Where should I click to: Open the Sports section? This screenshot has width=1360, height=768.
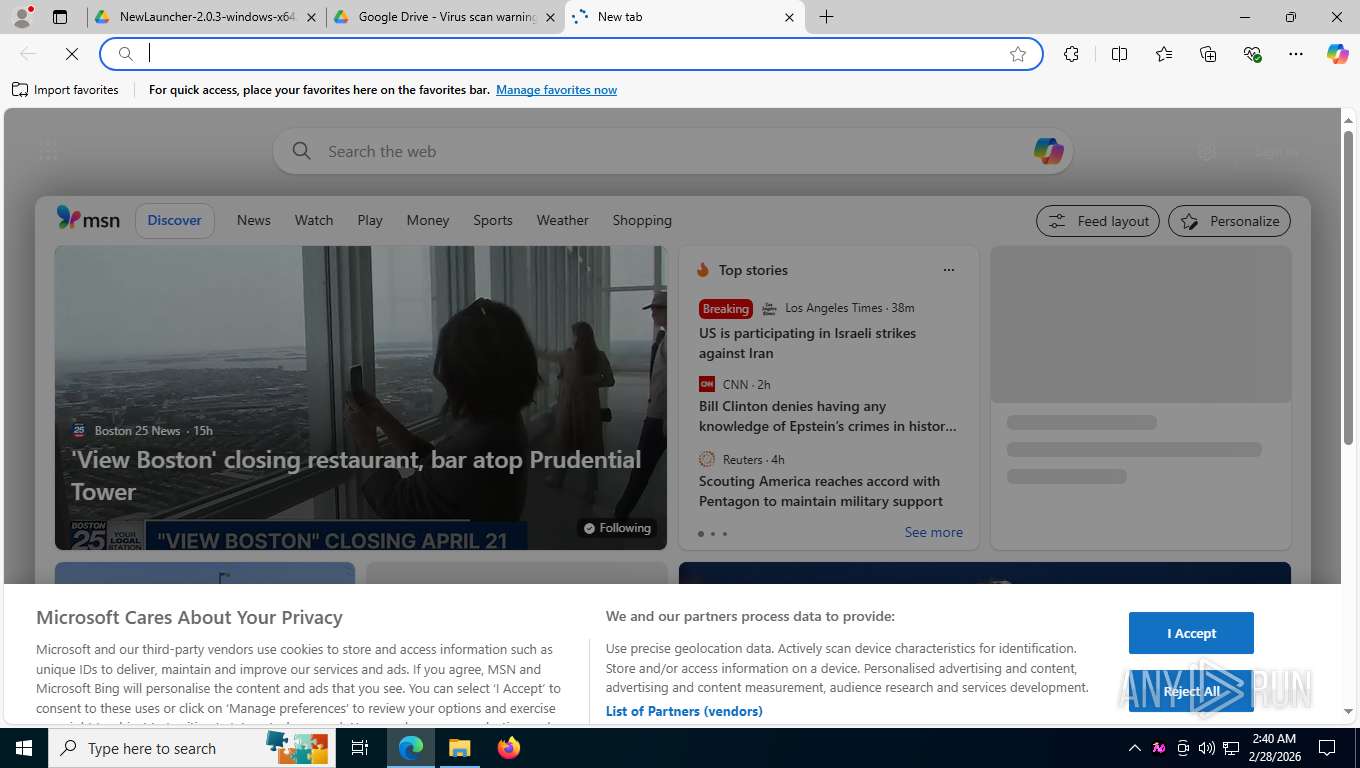point(493,220)
